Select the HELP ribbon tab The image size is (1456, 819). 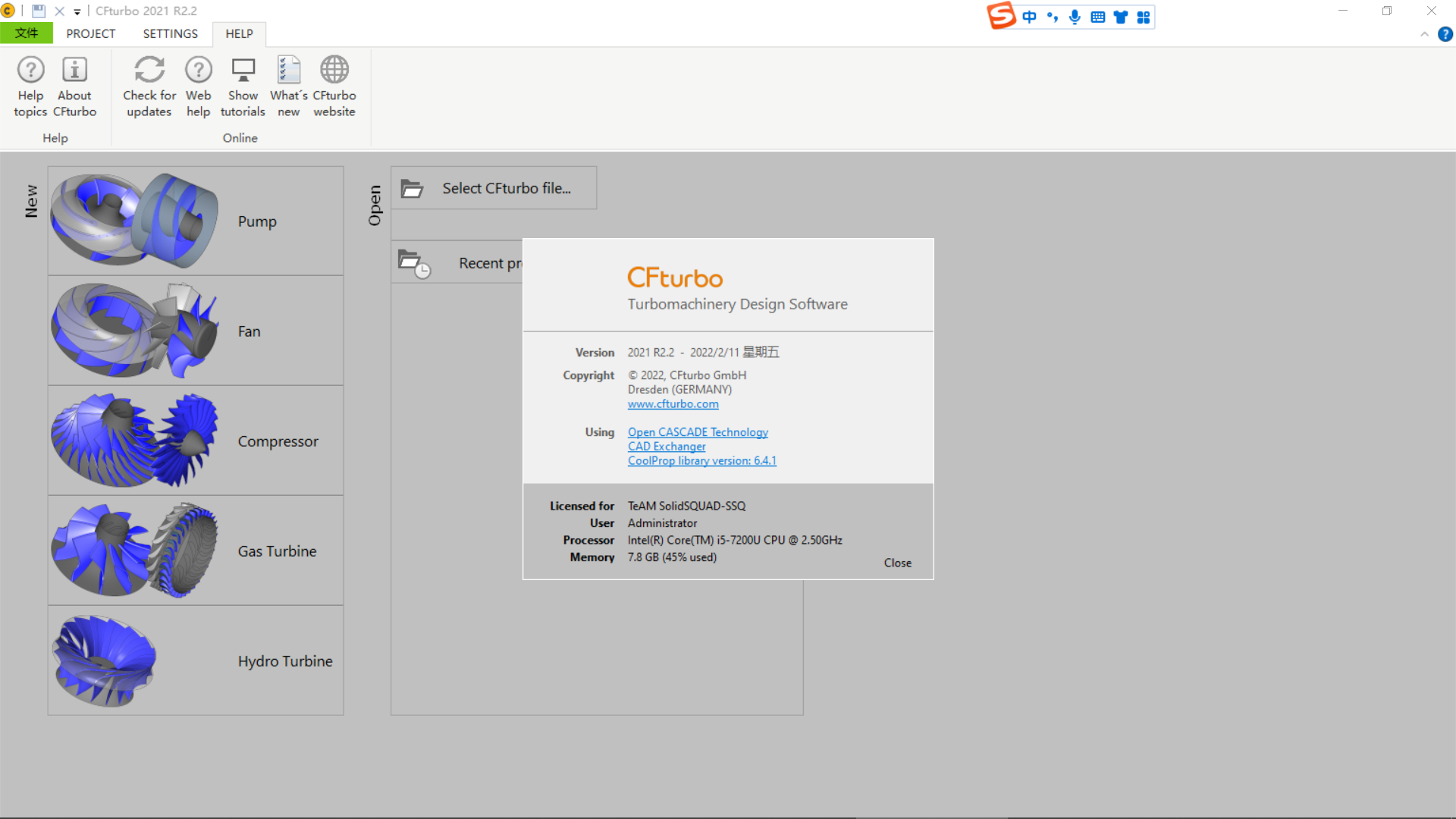[239, 33]
